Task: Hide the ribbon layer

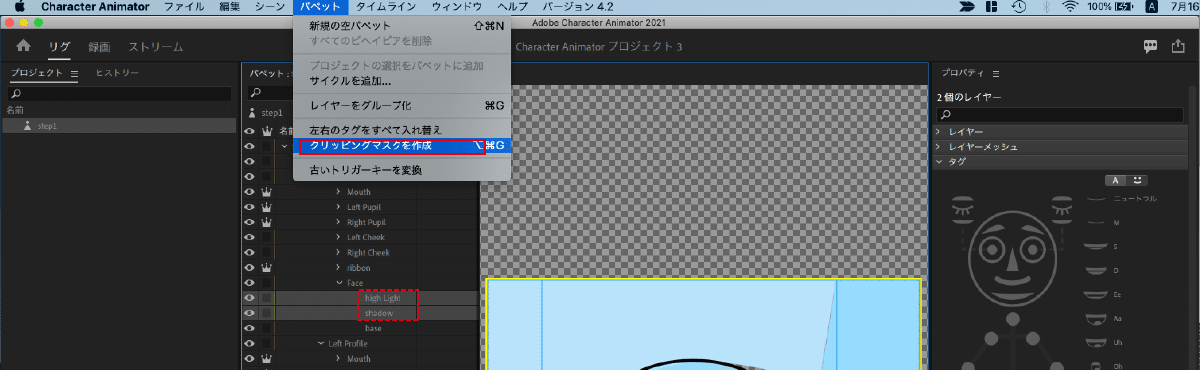Action: [x=250, y=268]
